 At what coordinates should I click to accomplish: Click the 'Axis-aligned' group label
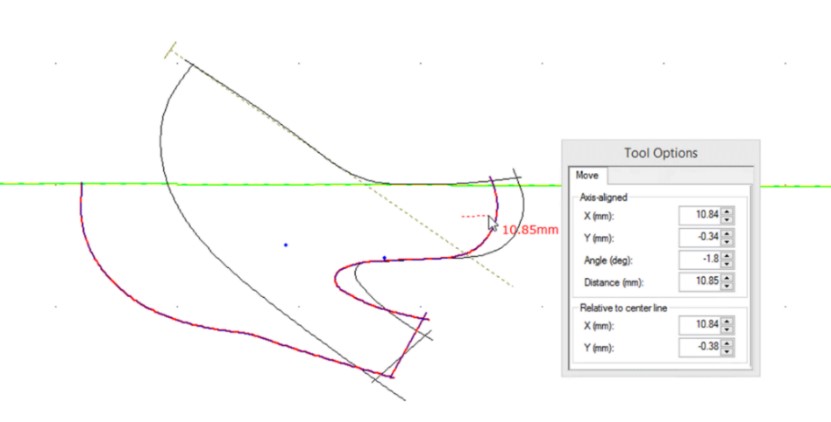click(603, 197)
